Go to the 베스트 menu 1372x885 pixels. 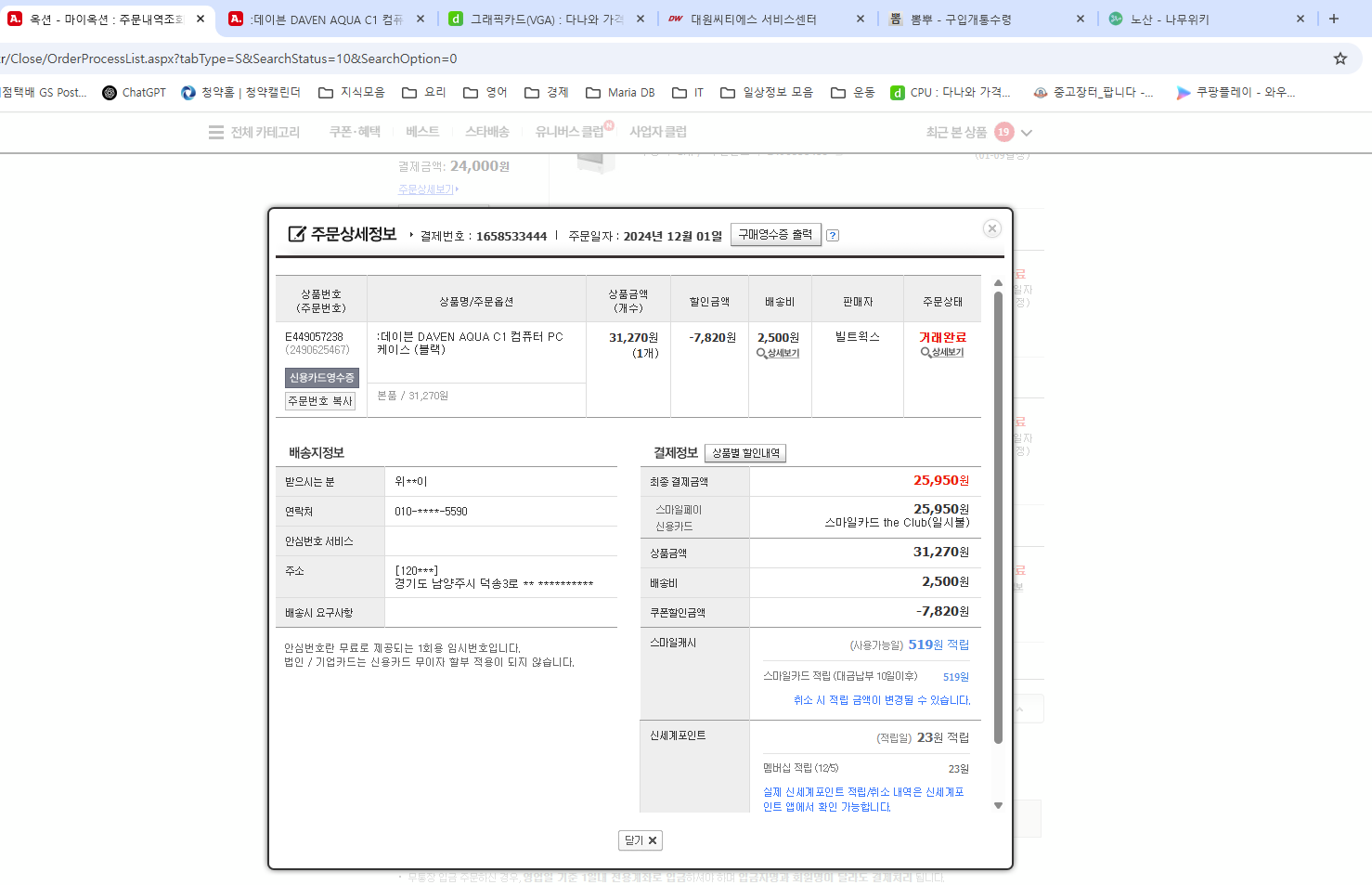(x=422, y=132)
